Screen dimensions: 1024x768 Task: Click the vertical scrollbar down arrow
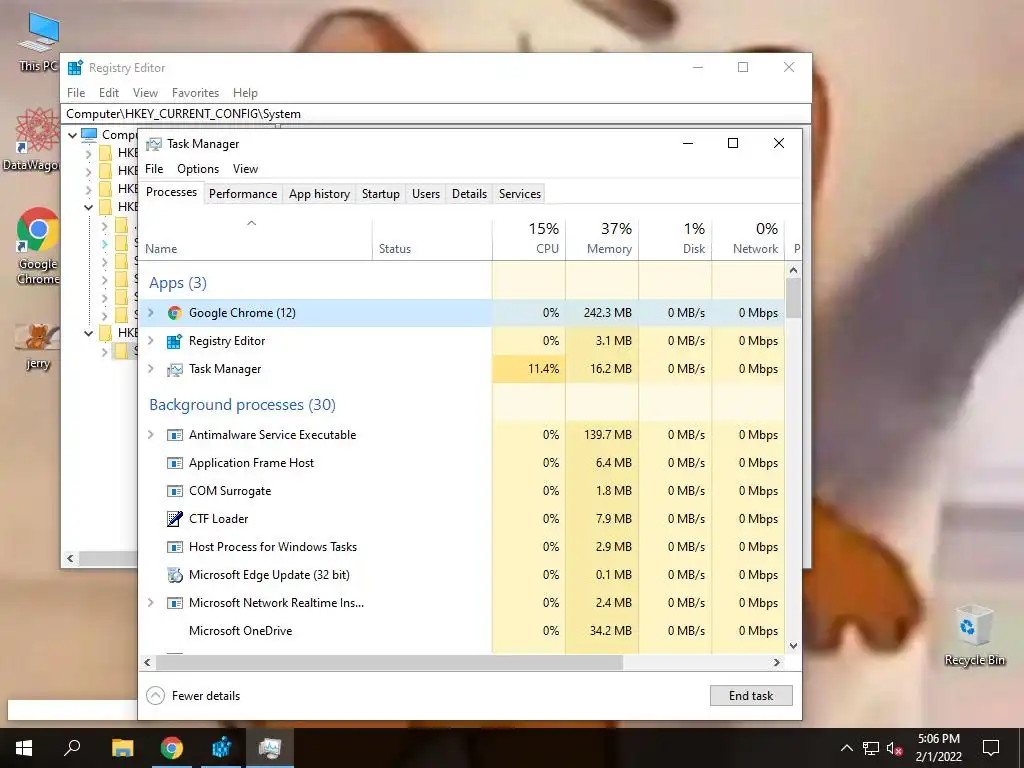793,646
